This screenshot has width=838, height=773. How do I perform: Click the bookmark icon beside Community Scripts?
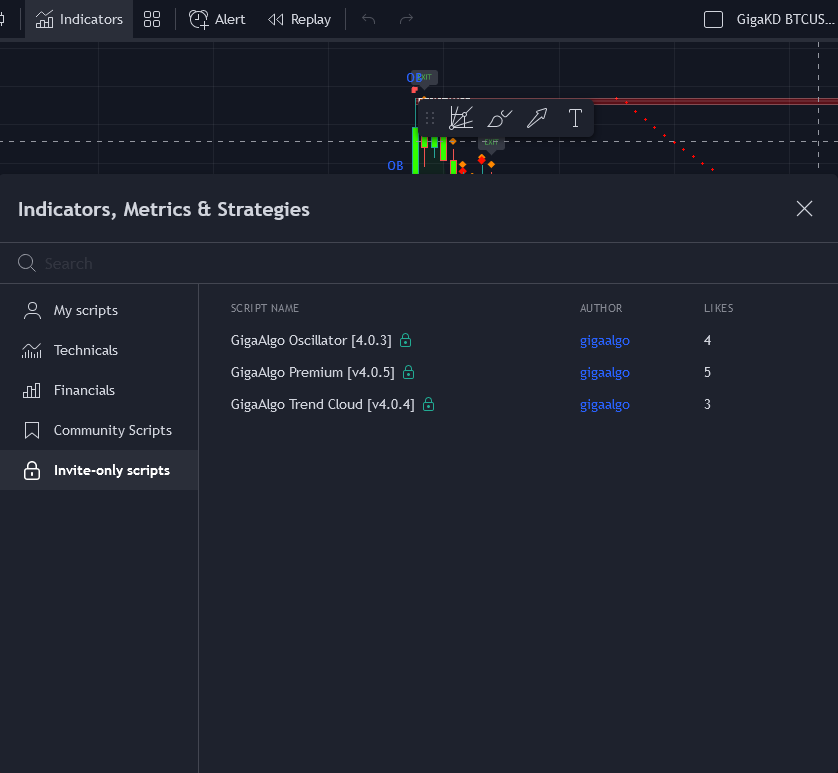coord(32,430)
